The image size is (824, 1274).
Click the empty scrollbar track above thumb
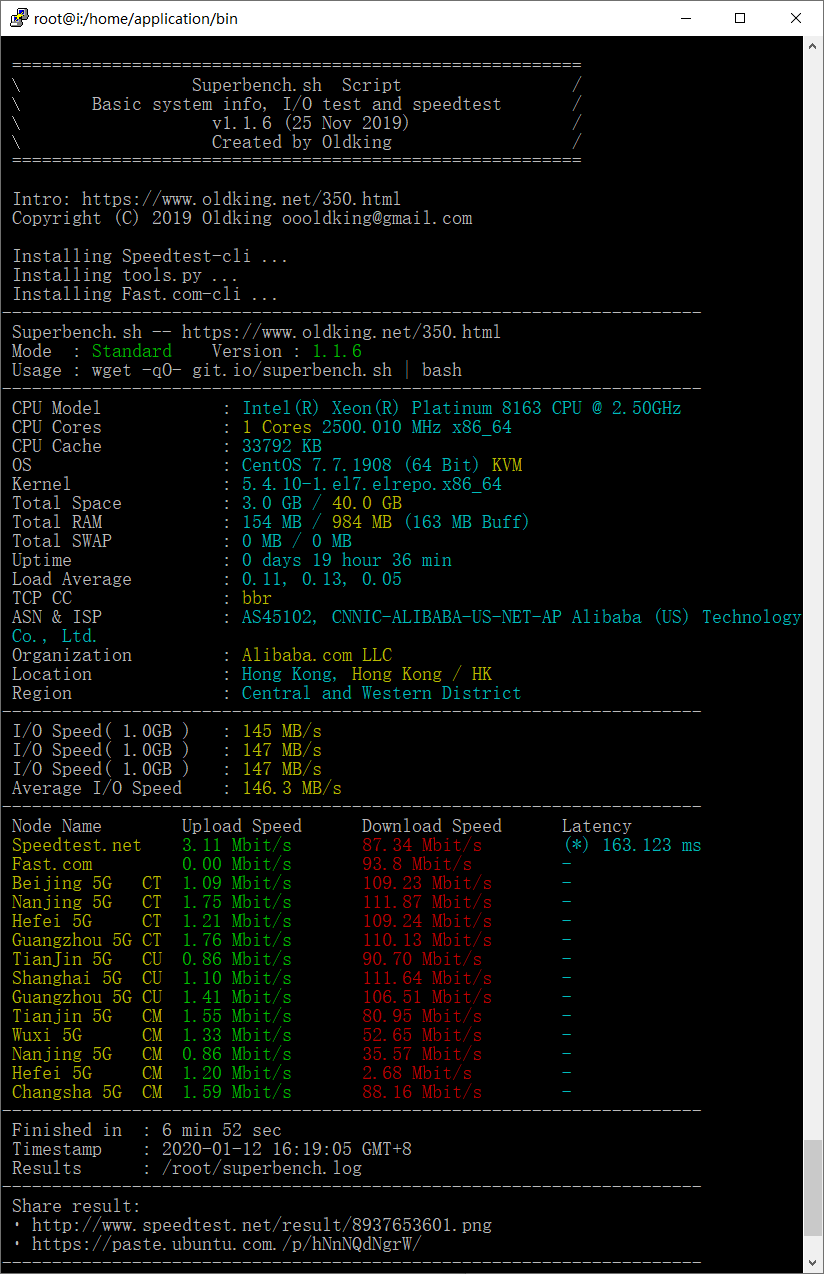point(814,600)
